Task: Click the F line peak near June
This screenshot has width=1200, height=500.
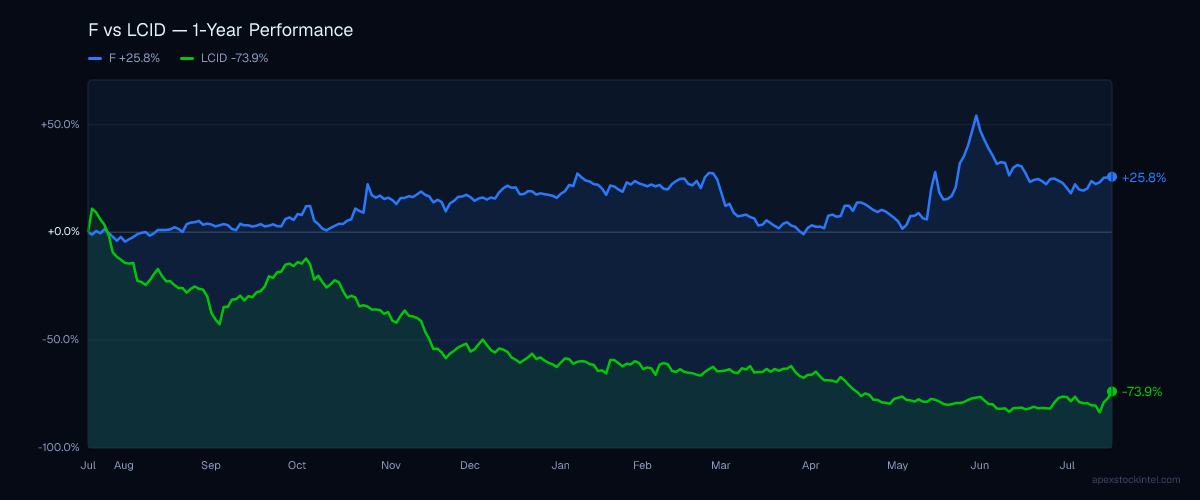Action: [976, 115]
